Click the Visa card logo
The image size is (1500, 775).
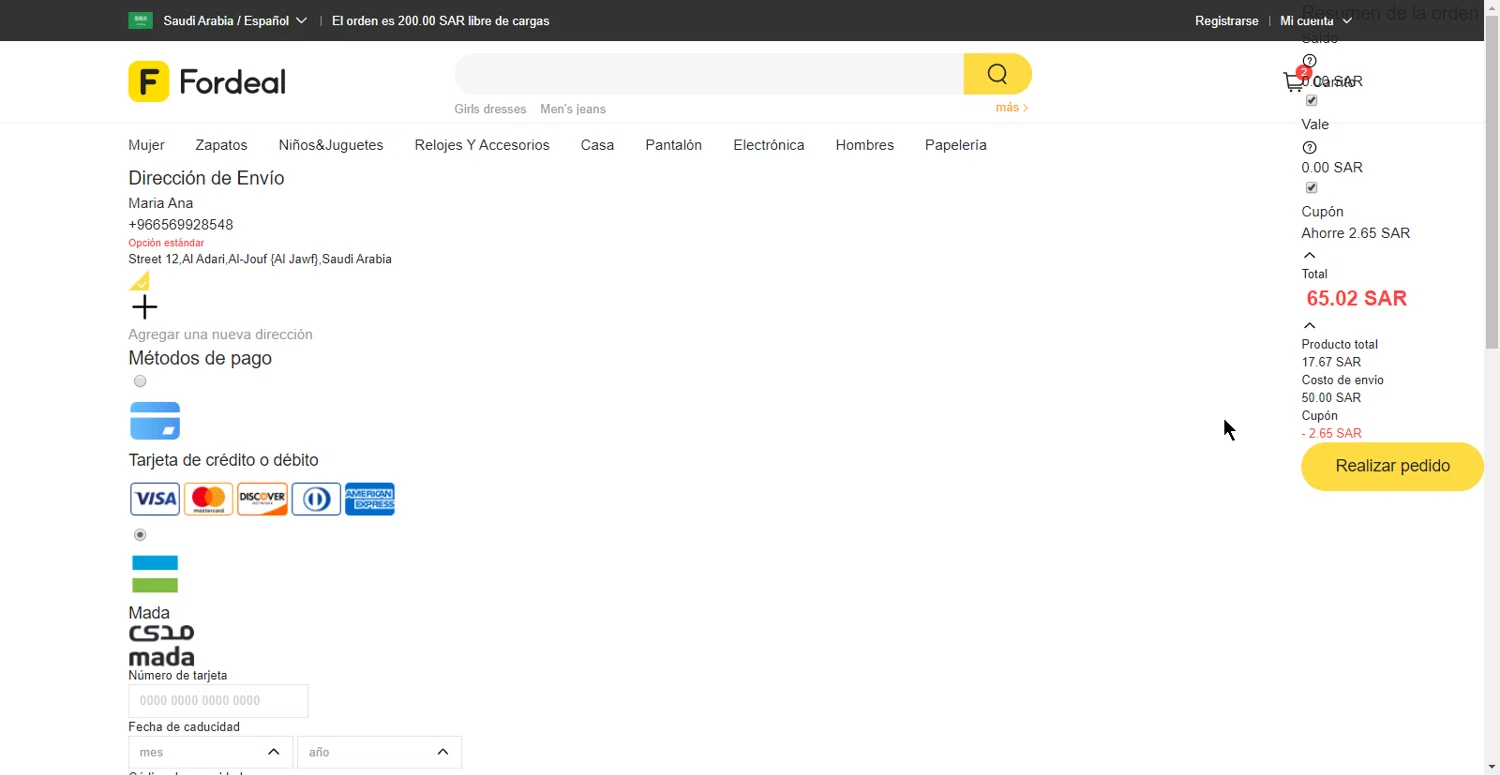click(x=155, y=499)
